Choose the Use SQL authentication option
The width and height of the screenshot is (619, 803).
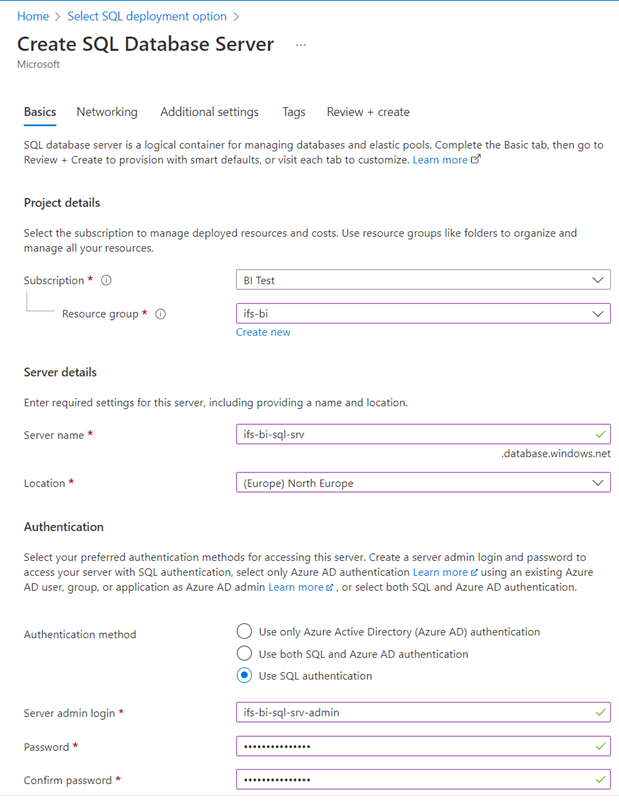click(243, 675)
